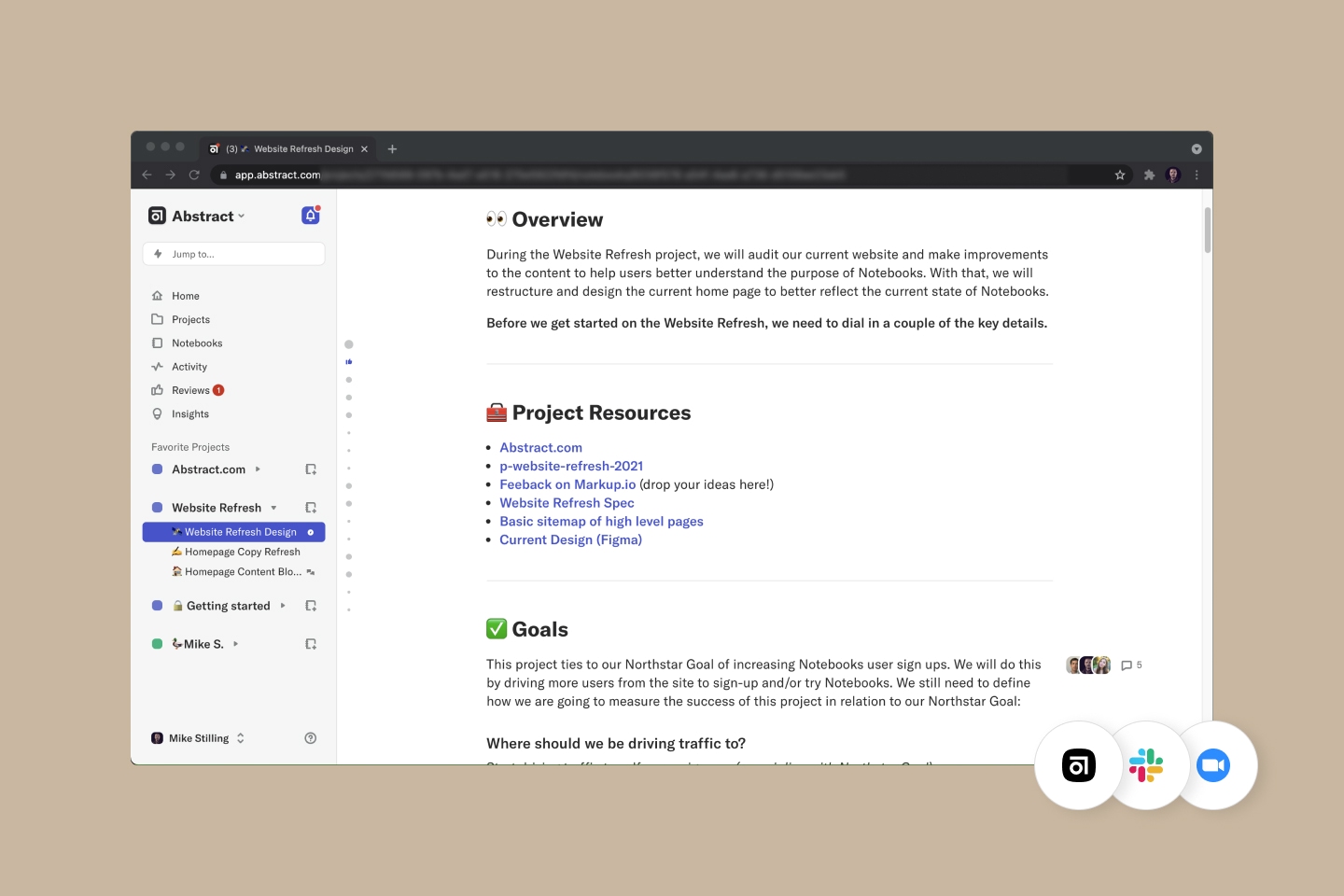The width and height of the screenshot is (1344, 896).
Task: Open the Getting started project
Action: tap(221, 606)
